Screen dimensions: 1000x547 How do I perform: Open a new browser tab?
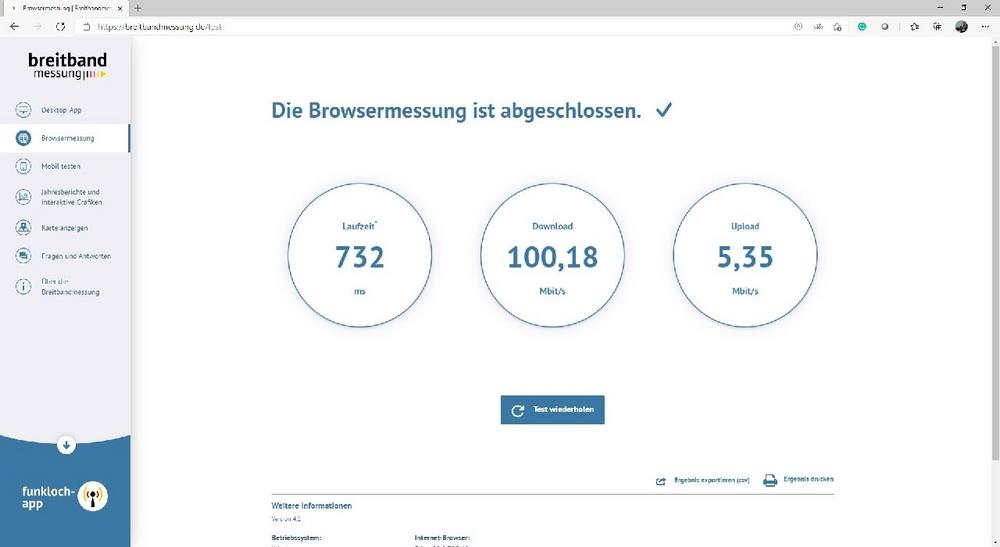[138, 8]
